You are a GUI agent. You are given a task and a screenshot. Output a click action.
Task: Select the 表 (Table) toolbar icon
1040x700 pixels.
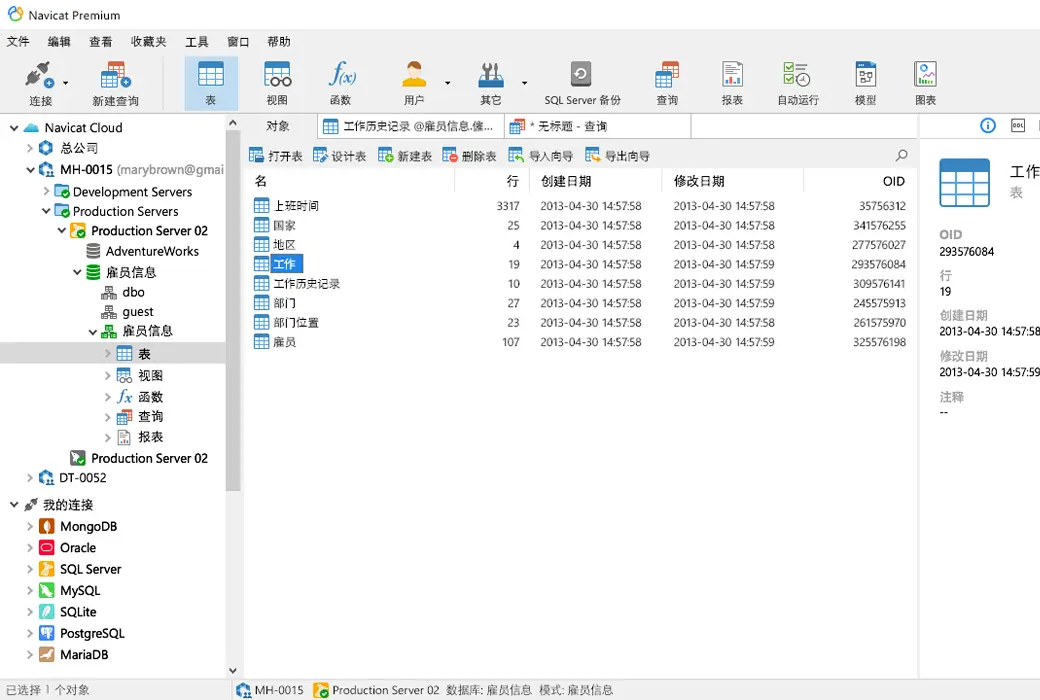[211, 84]
